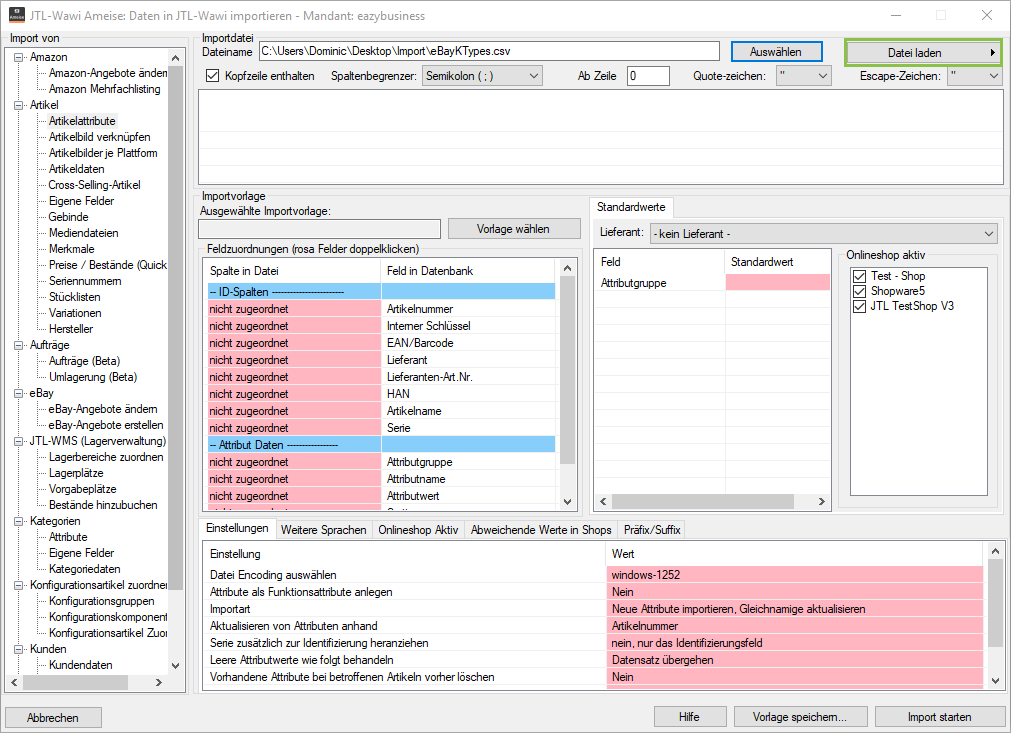
Task: Collapse the Aufträge tree node
Action: coord(19,346)
